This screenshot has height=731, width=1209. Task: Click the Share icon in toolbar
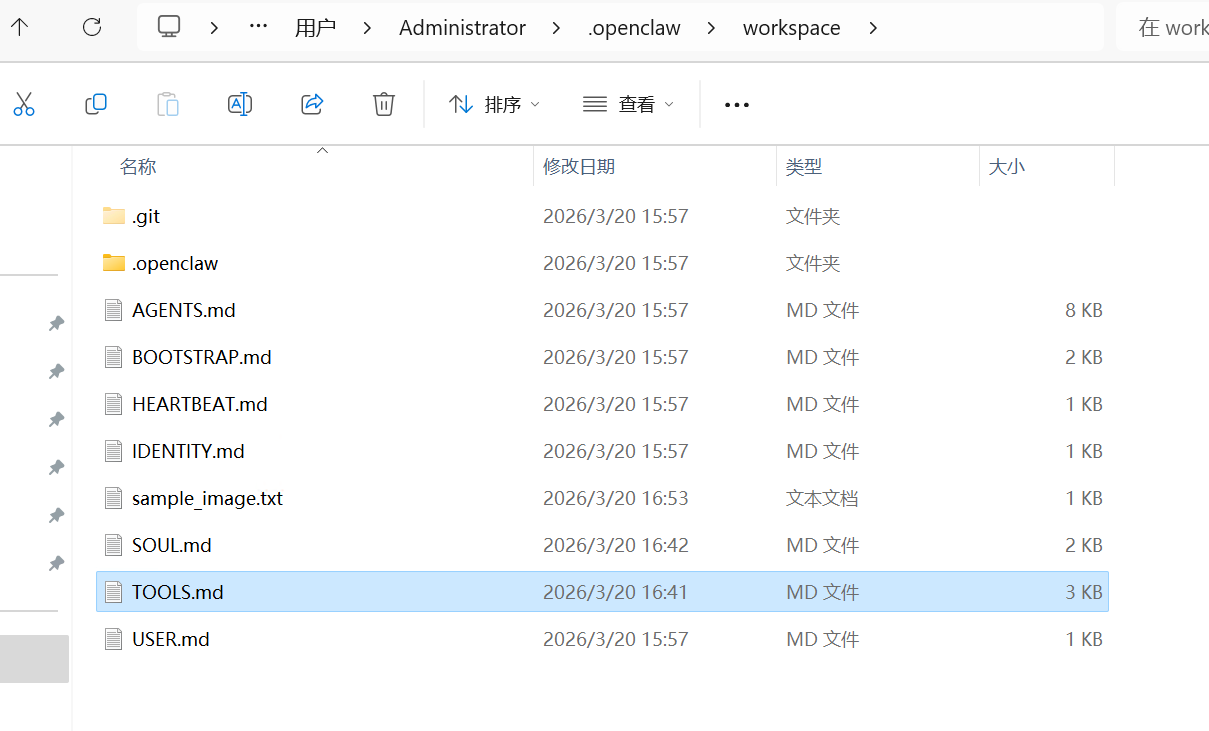pos(312,104)
